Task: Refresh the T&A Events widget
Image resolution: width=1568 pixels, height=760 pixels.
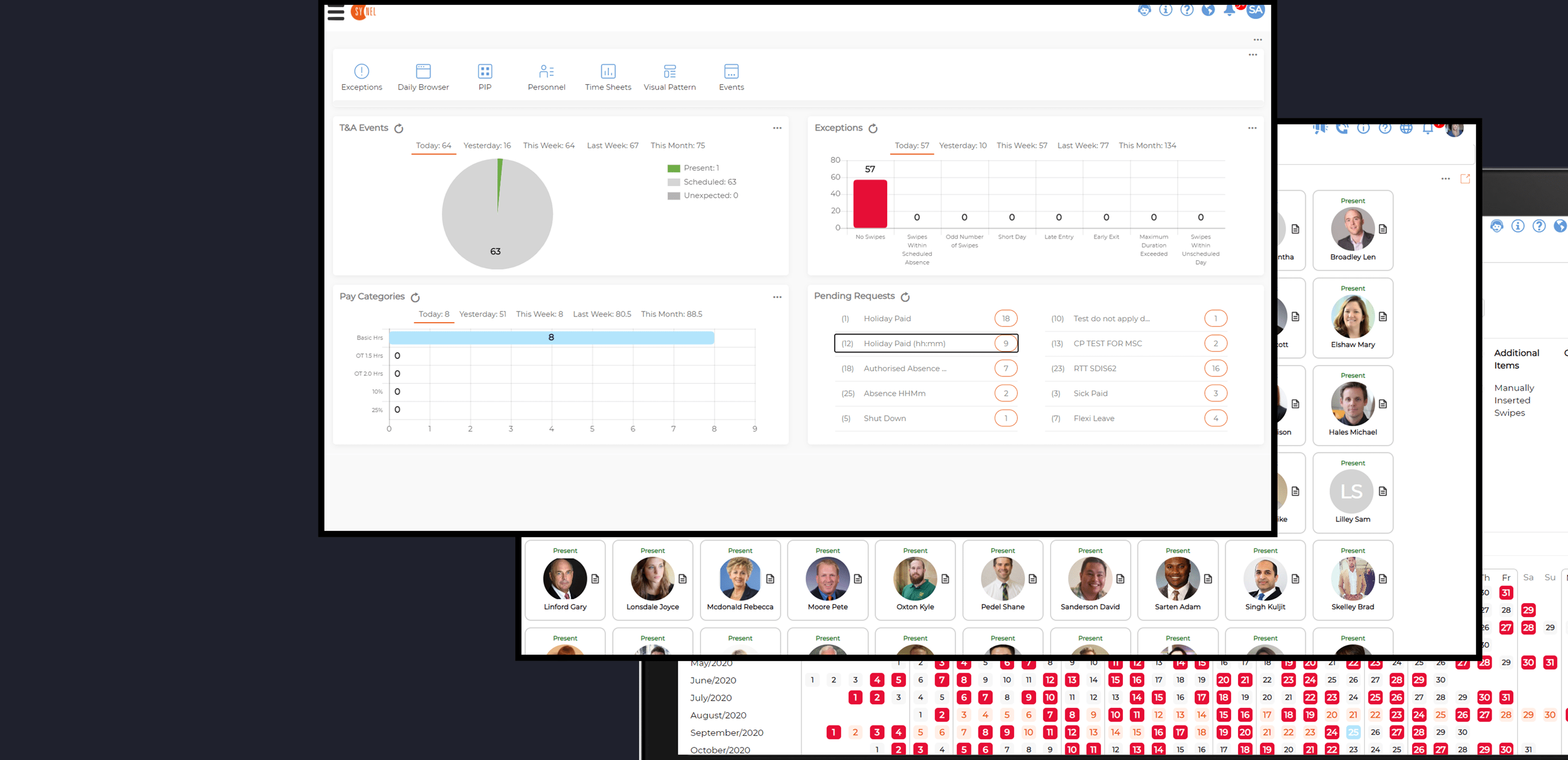Action: [399, 128]
